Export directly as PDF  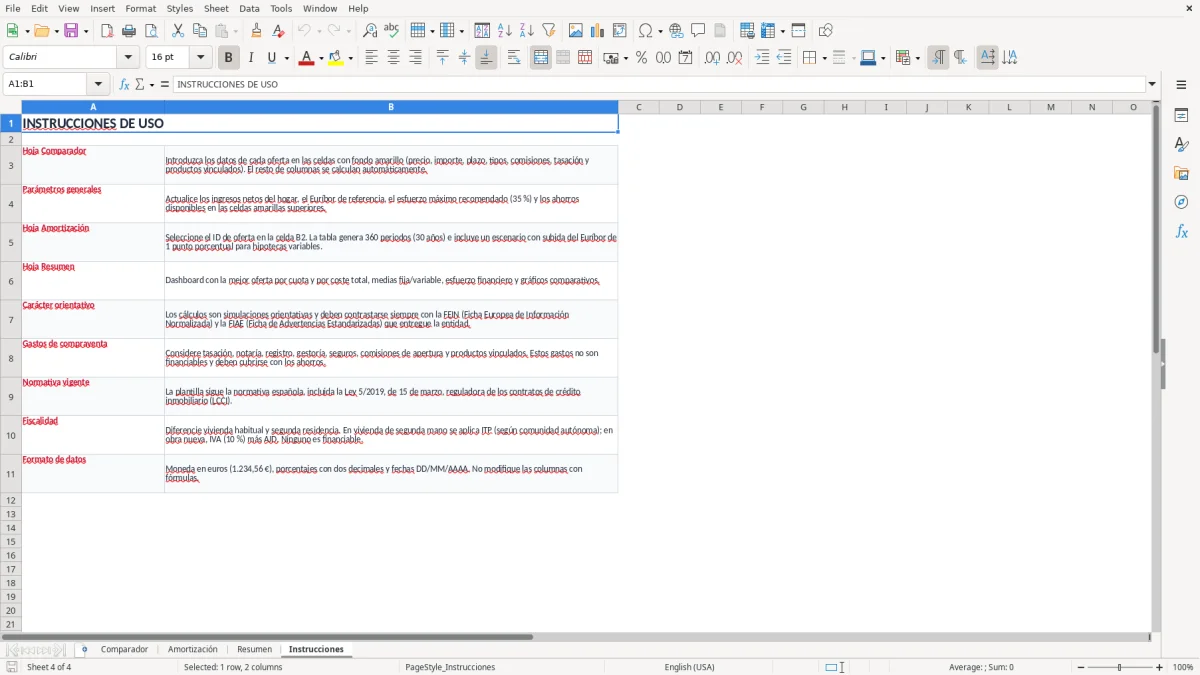point(107,31)
